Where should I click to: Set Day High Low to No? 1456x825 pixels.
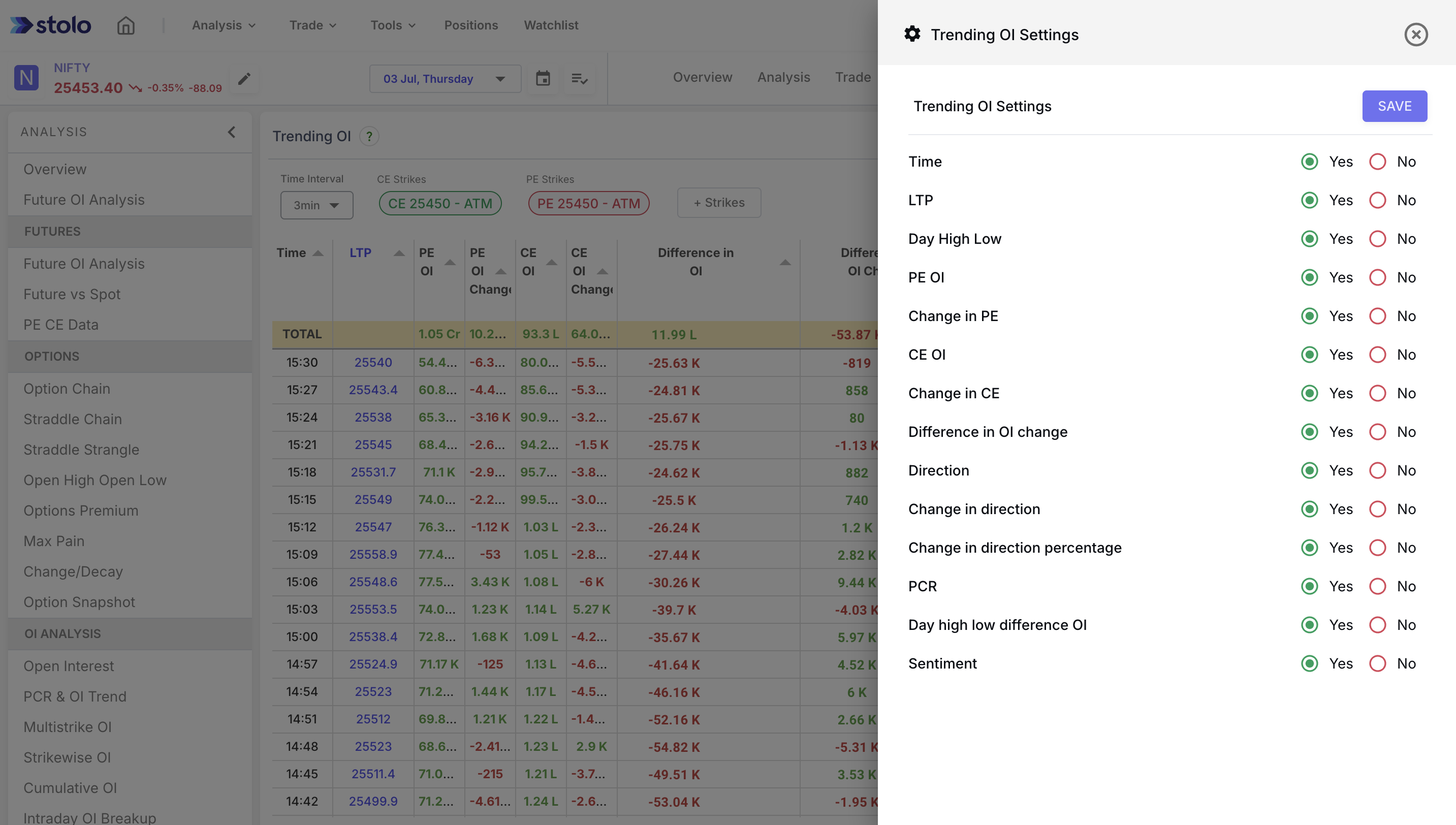point(1377,239)
